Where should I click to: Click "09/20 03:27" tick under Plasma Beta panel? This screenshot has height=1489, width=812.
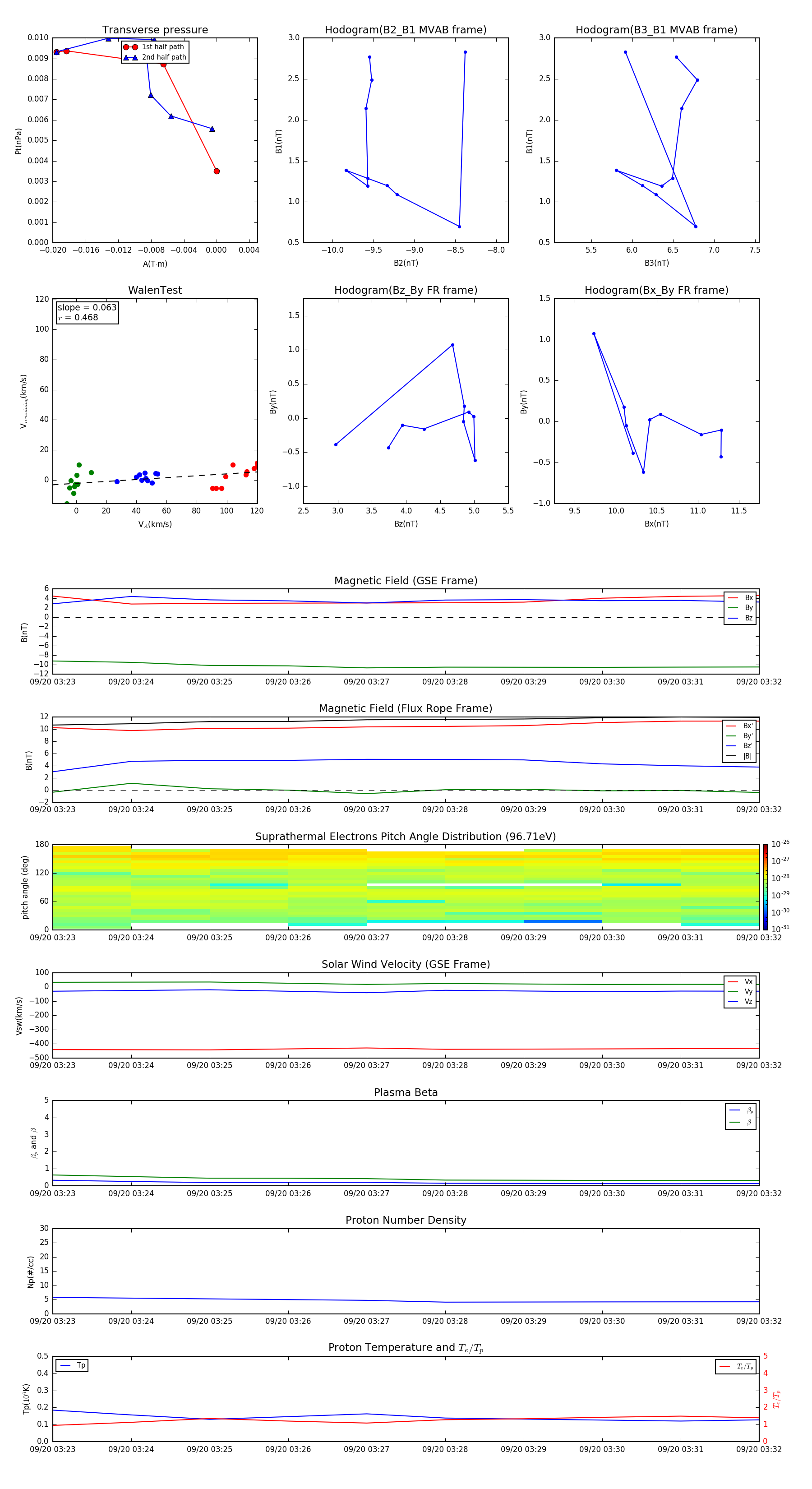366,1193
